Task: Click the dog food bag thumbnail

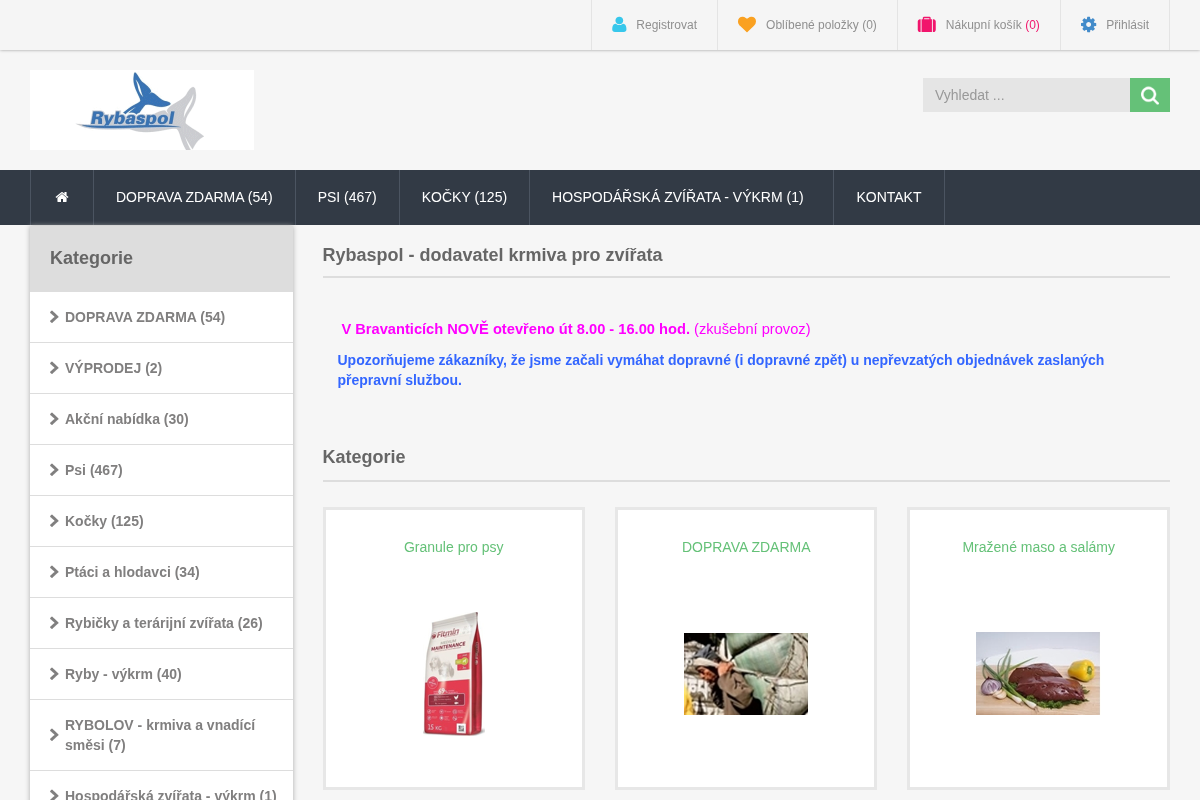Action: click(x=454, y=674)
